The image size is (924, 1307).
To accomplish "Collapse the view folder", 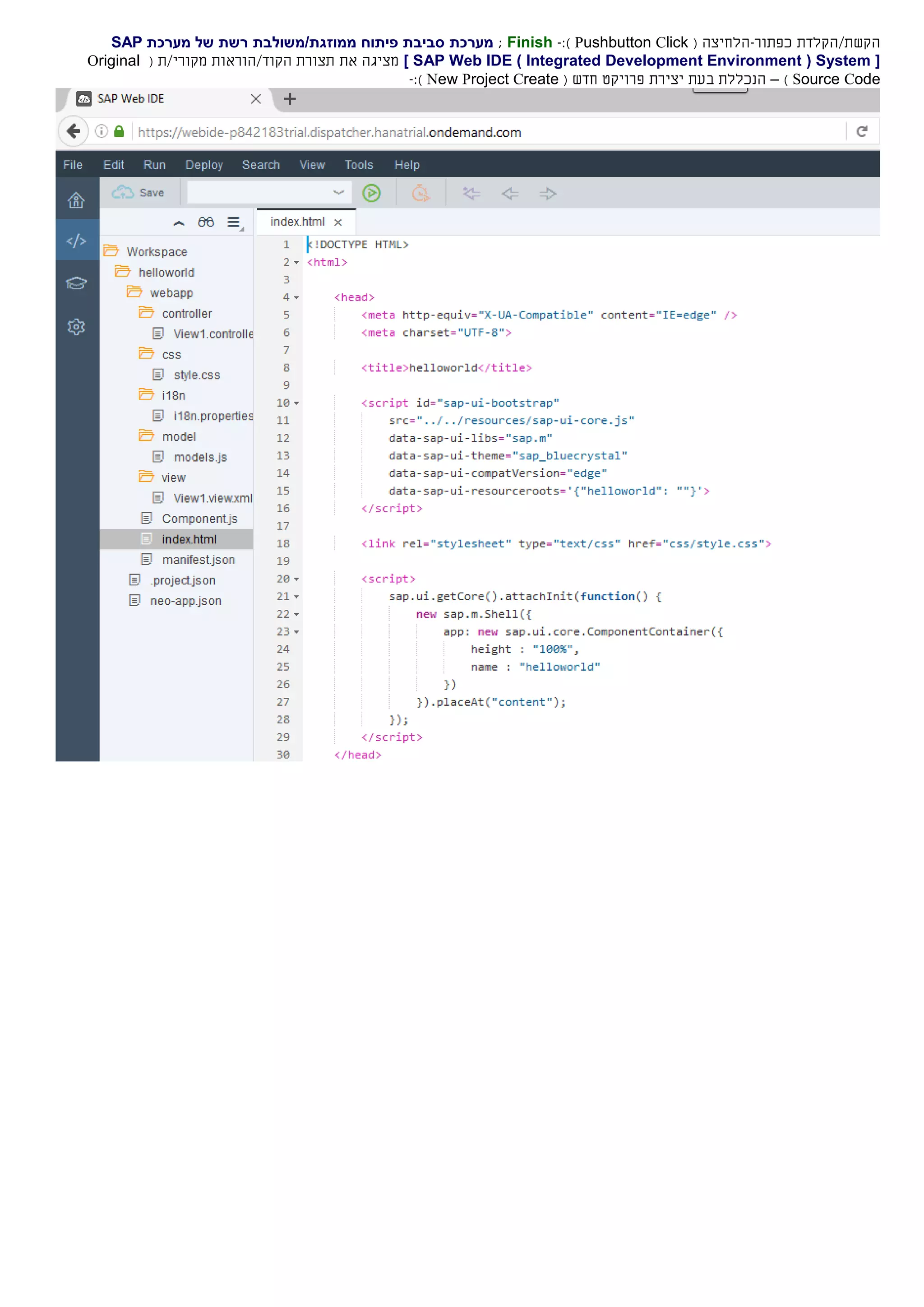I will click(146, 477).
